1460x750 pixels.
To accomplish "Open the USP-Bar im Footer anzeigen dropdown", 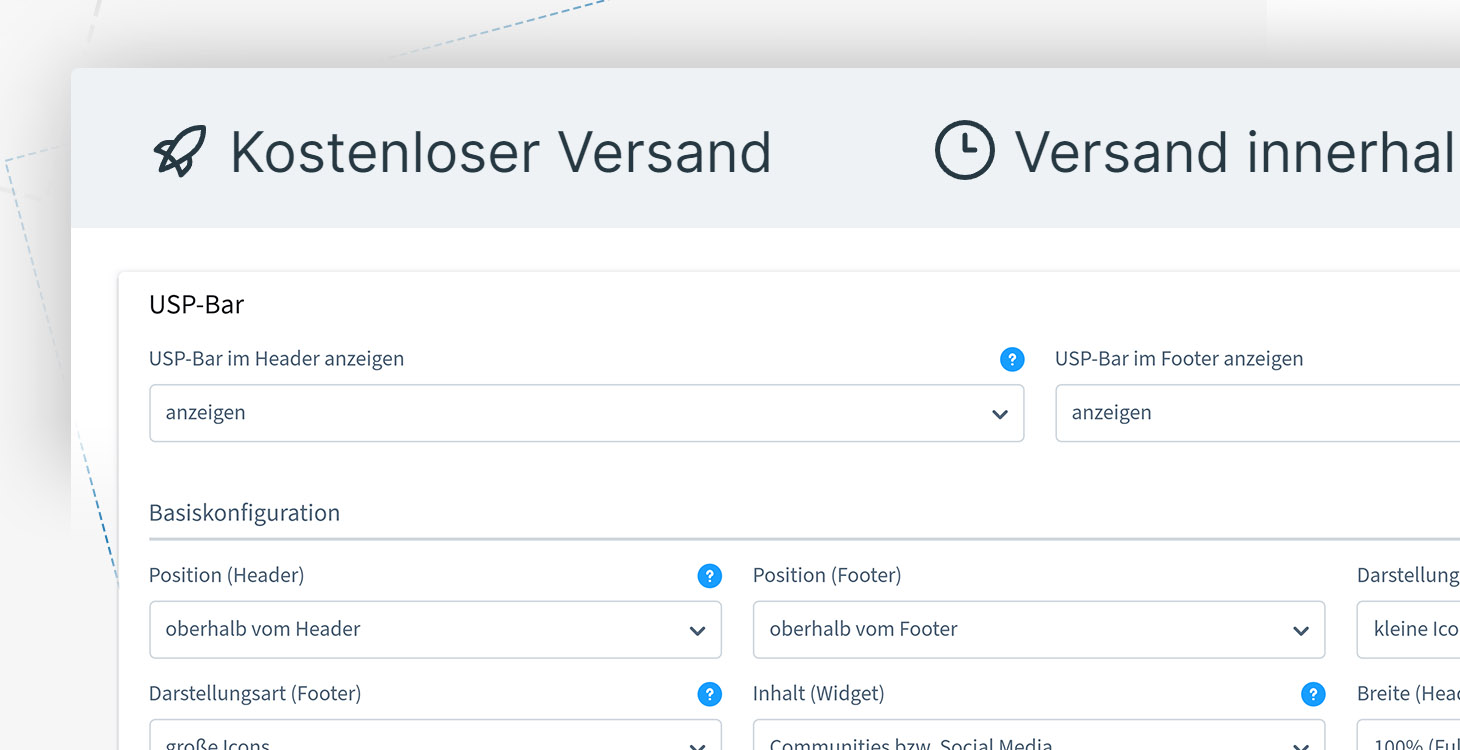I will (1255, 413).
